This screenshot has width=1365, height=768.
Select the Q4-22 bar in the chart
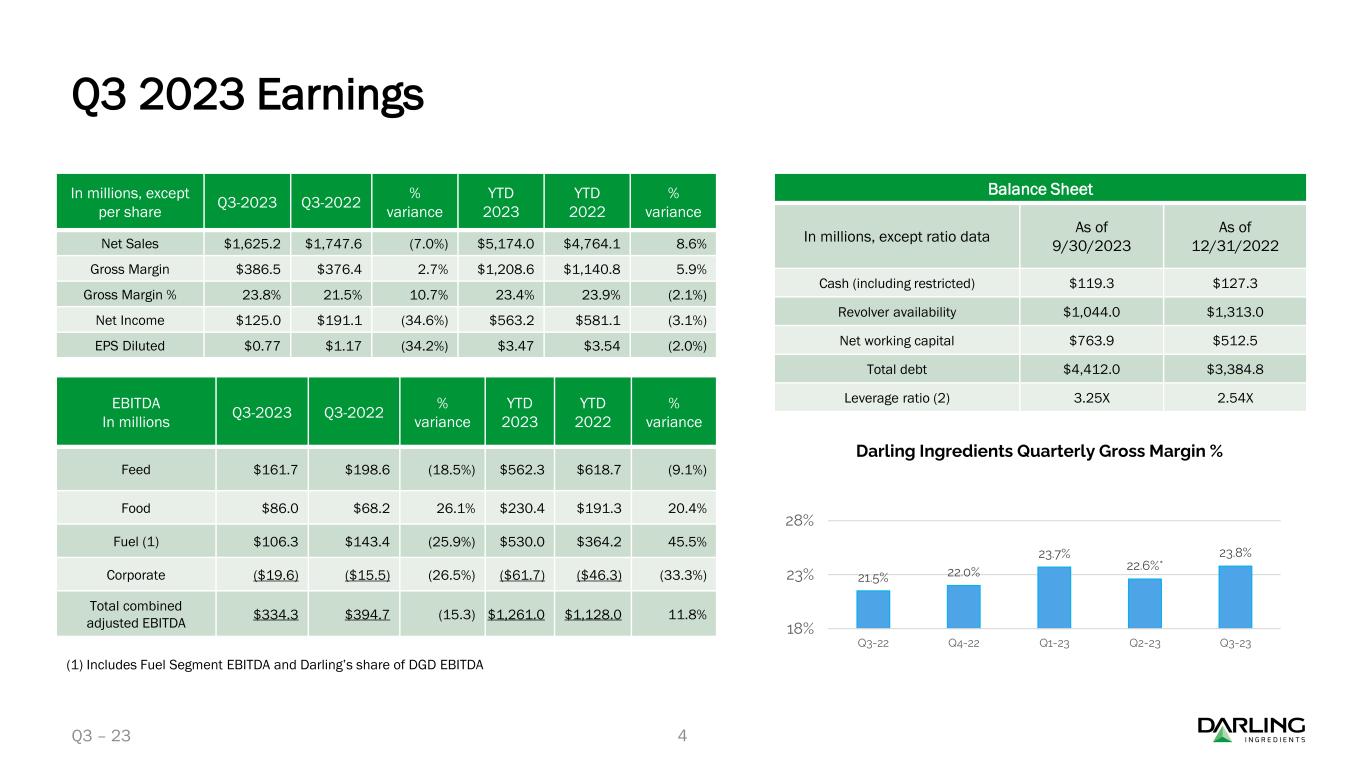[963, 606]
